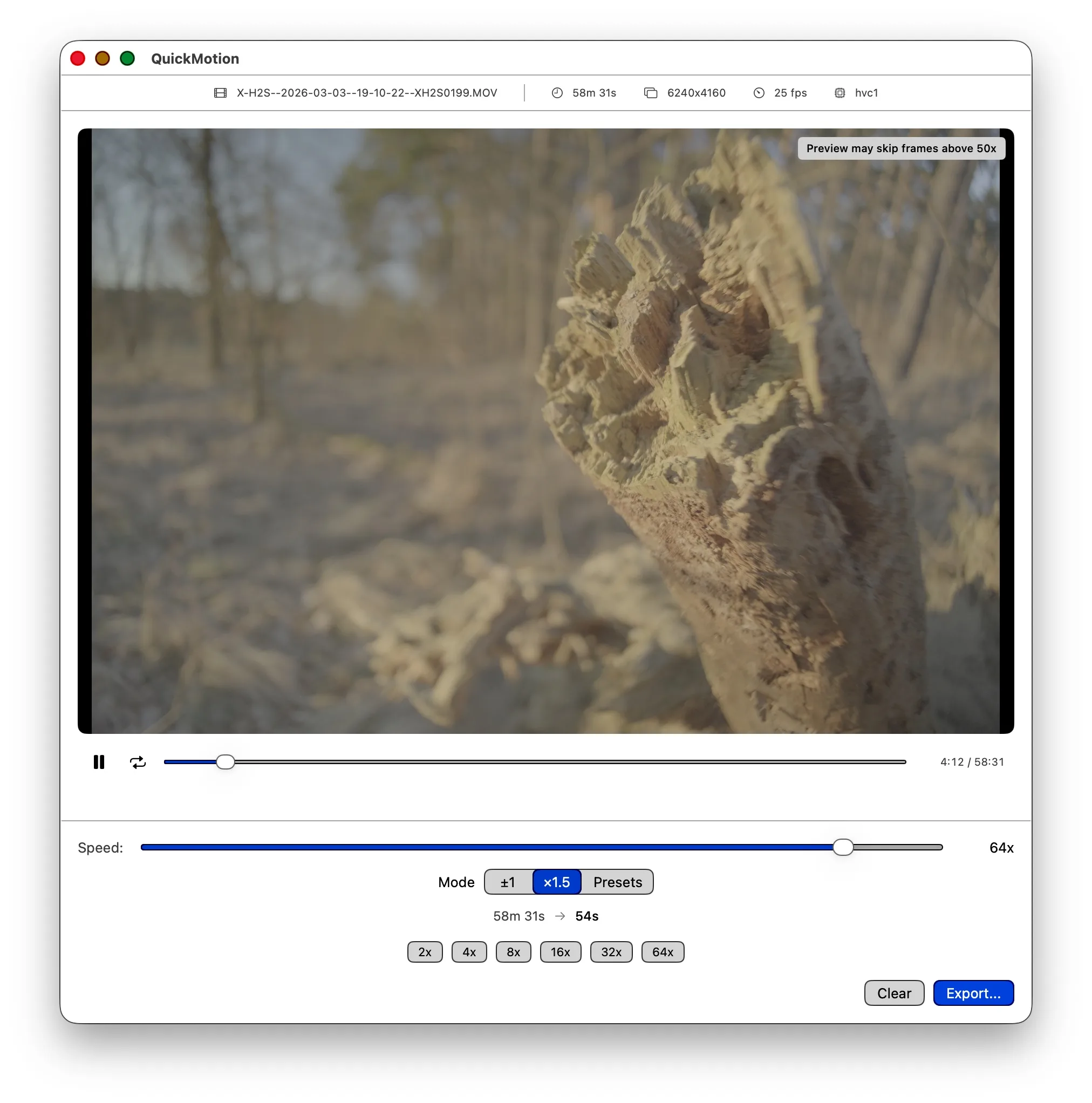This screenshot has height=1103, width=1092.
Task: Click the duration clock icon
Action: point(557,93)
